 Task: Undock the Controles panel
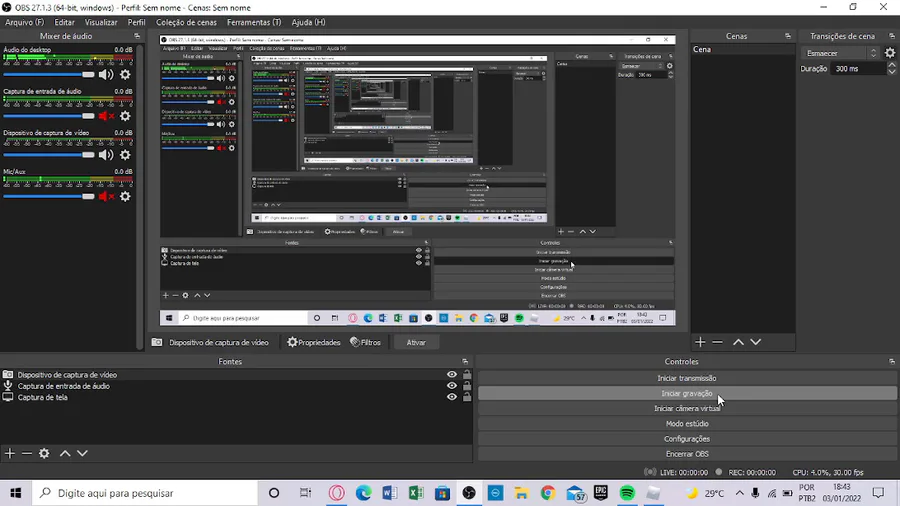pos(891,361)
